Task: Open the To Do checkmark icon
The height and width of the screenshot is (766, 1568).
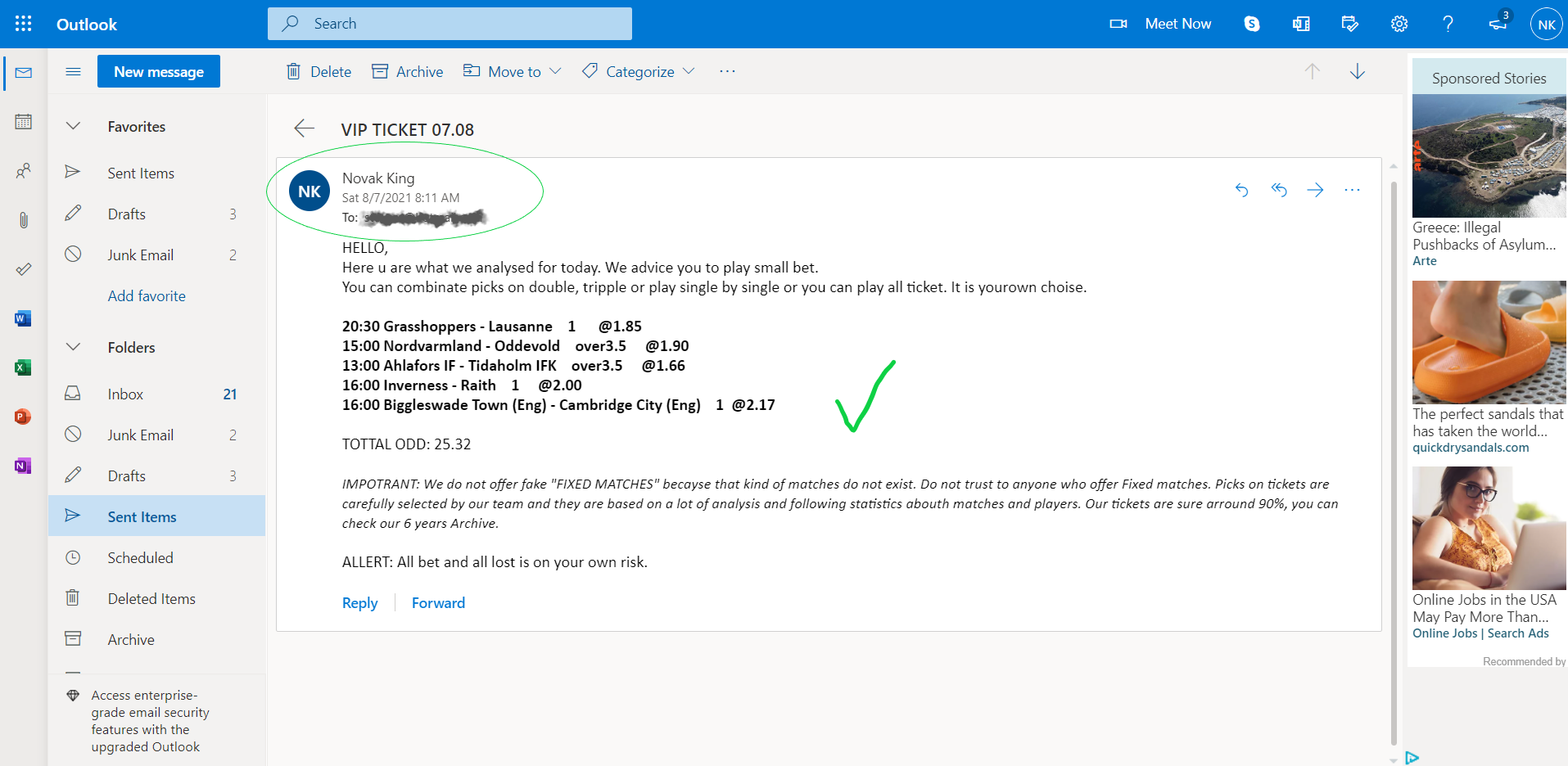Action: click(x=23, y=269)
